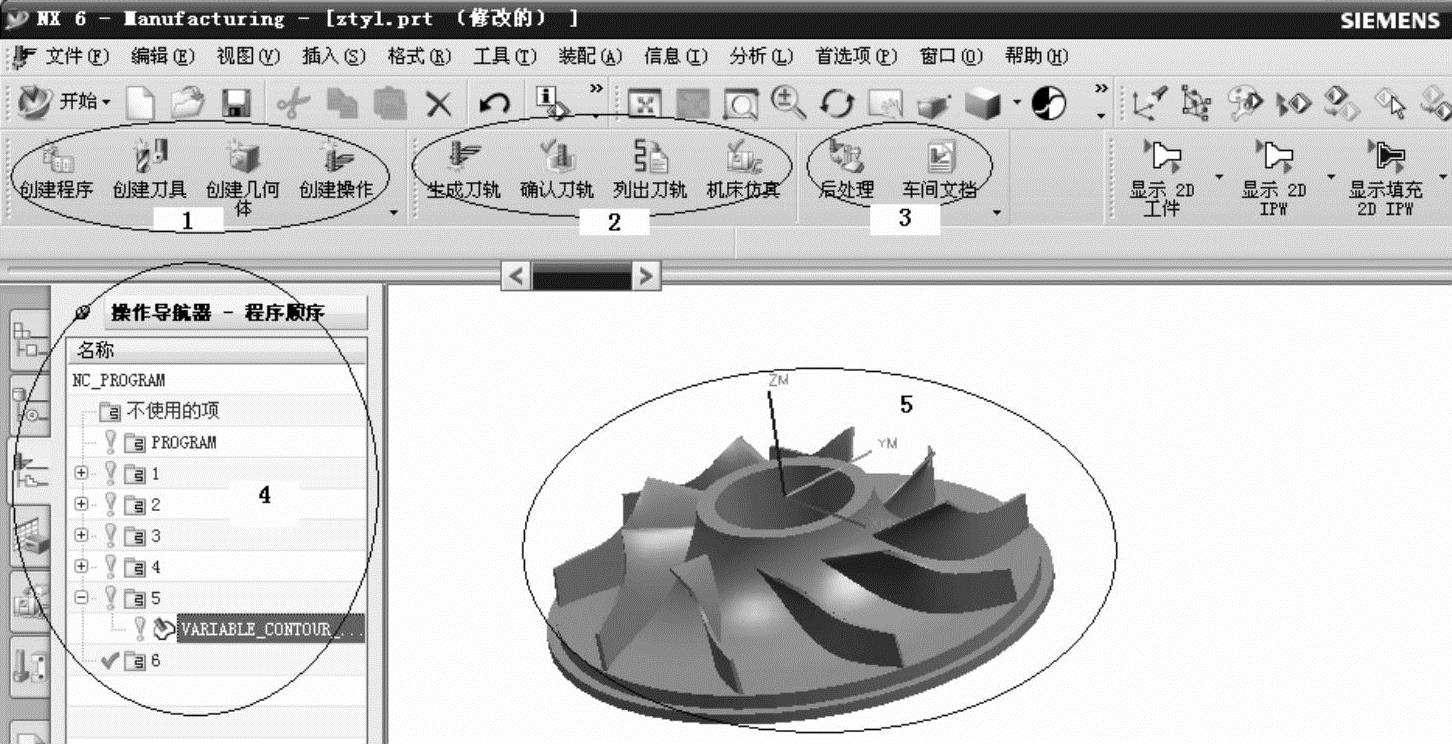Select program group 6 in the tree
This screenshot has width=1452, height=744.
tap(155, 660)
